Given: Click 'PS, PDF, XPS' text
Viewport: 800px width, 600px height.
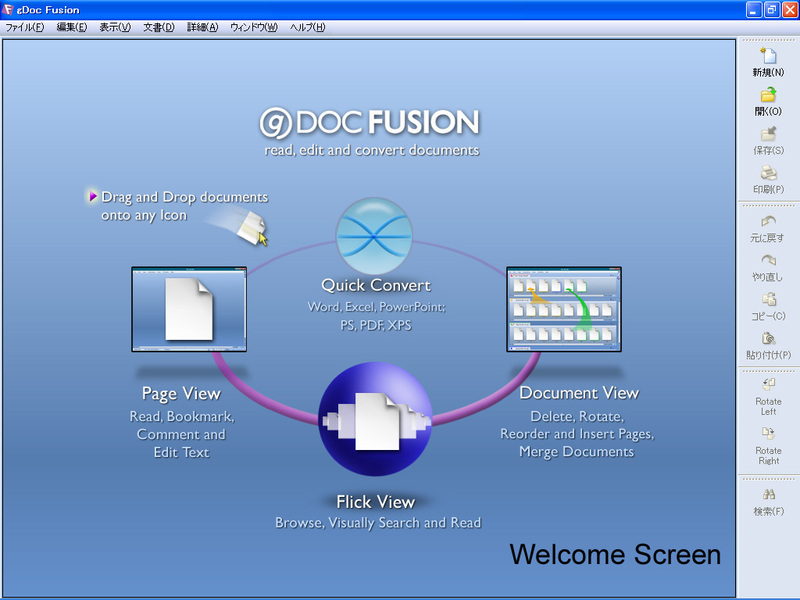Looking at the screenshot, I should coord(376,325).
